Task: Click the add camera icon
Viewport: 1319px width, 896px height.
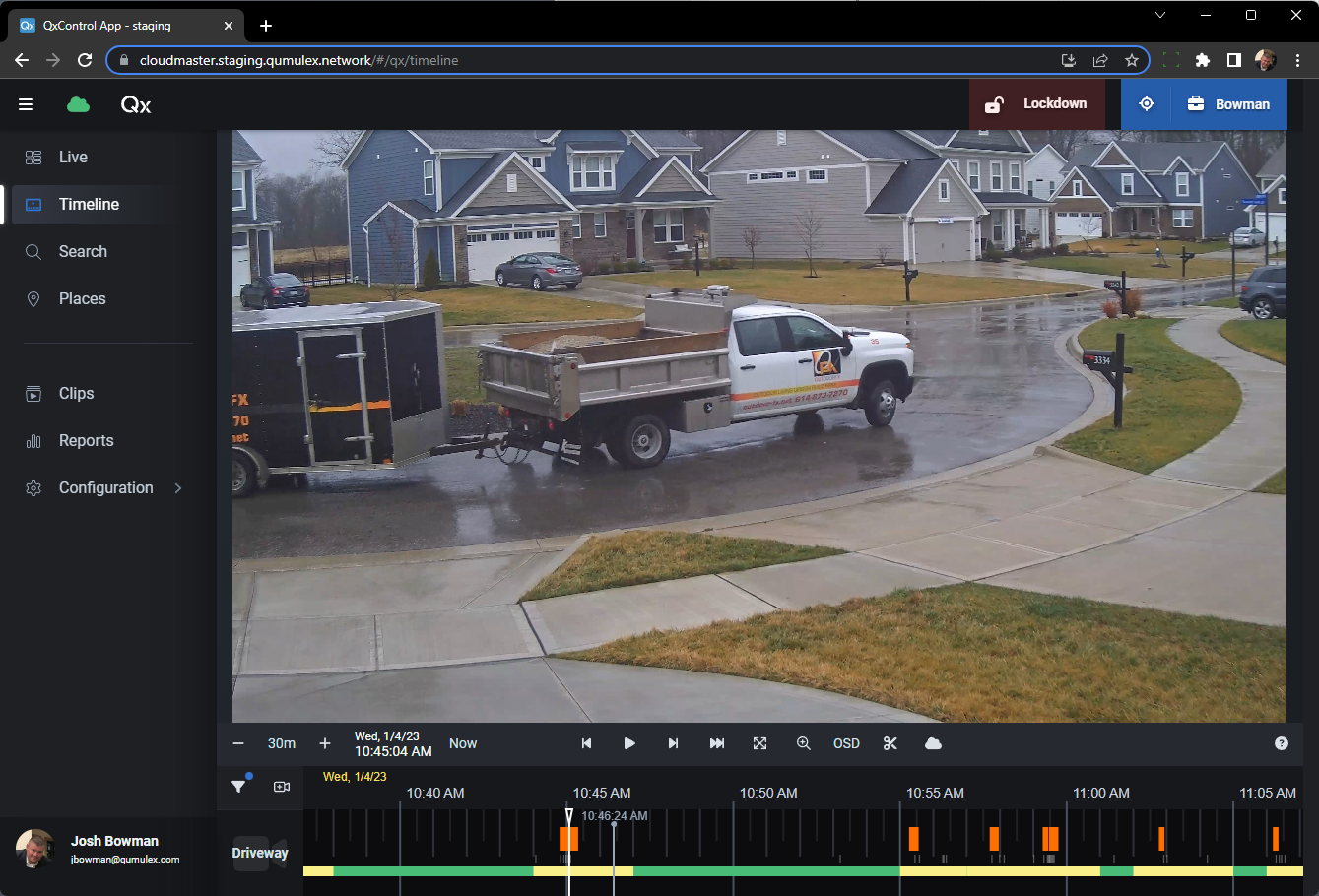Action: point(282,786)
